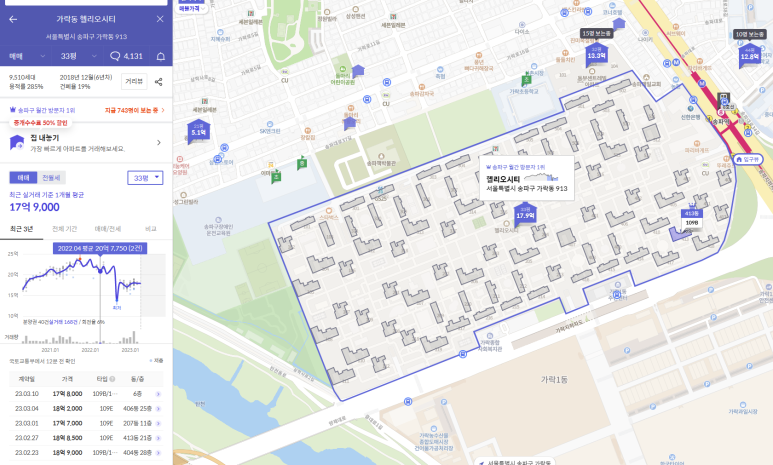Click the bus stop icon at bottom near 가락1동
The image size is (773, 465).
408,401
